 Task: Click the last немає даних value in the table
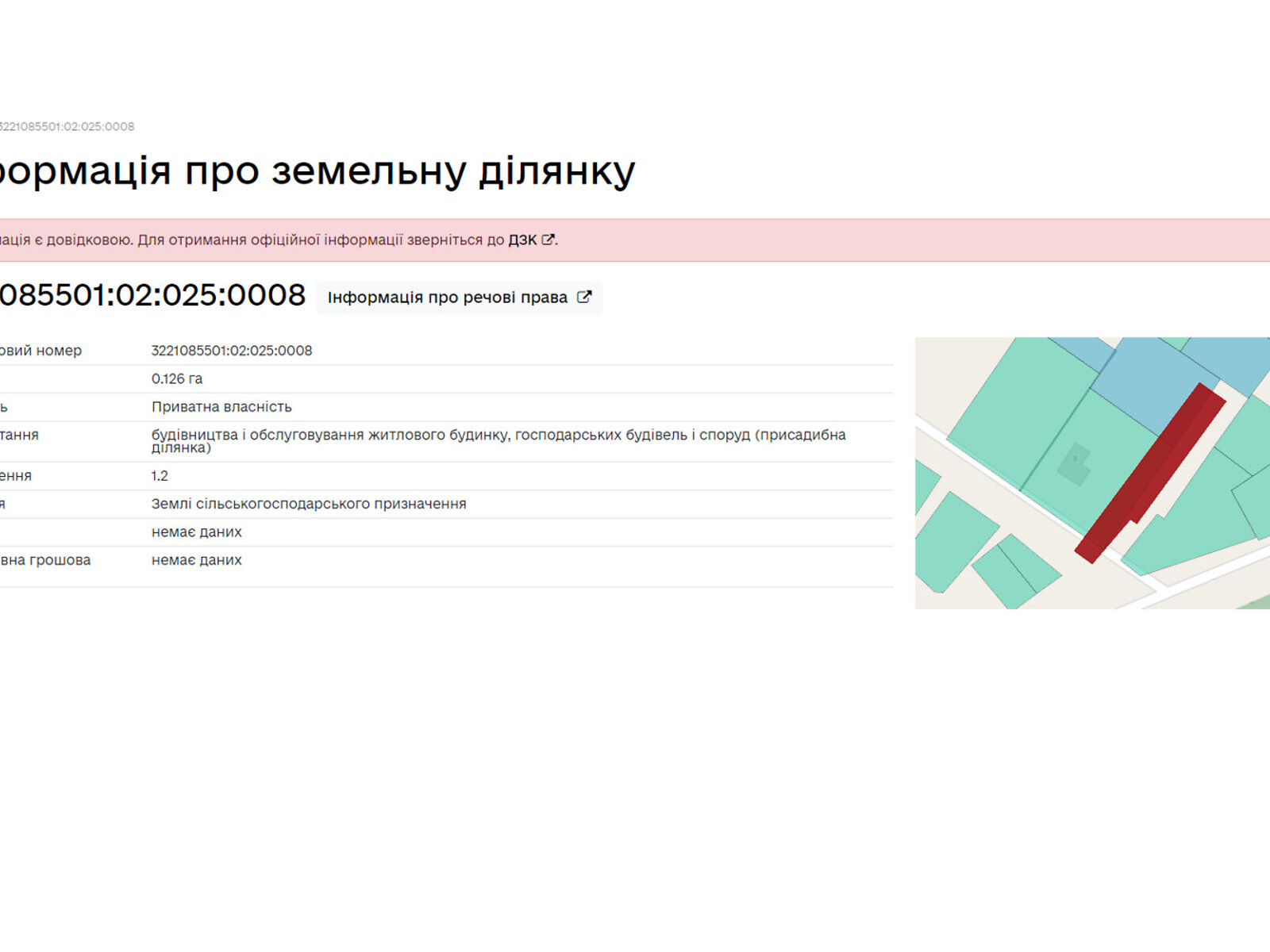point(196,560)
